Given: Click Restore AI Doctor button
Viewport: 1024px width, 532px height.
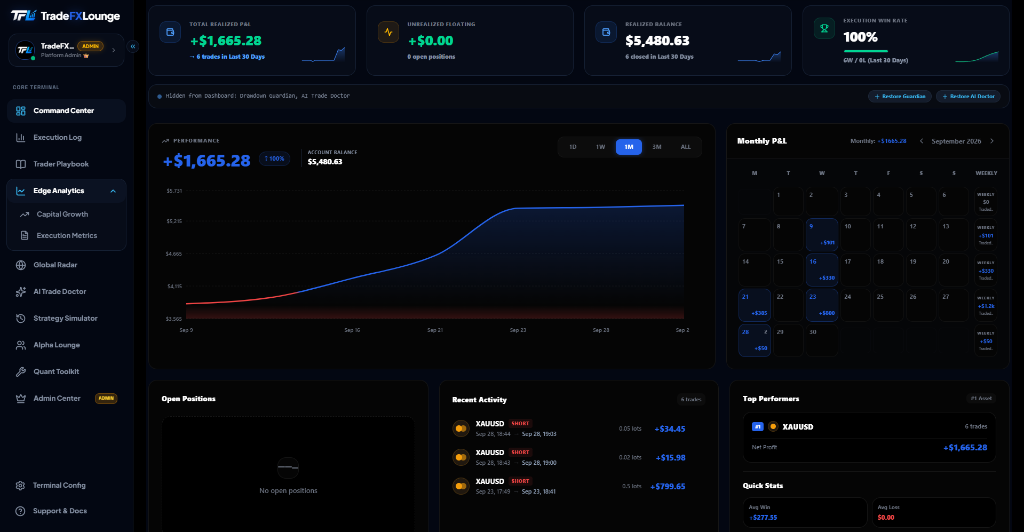Looking at the screenshot, I should click(x=968, y=97).
